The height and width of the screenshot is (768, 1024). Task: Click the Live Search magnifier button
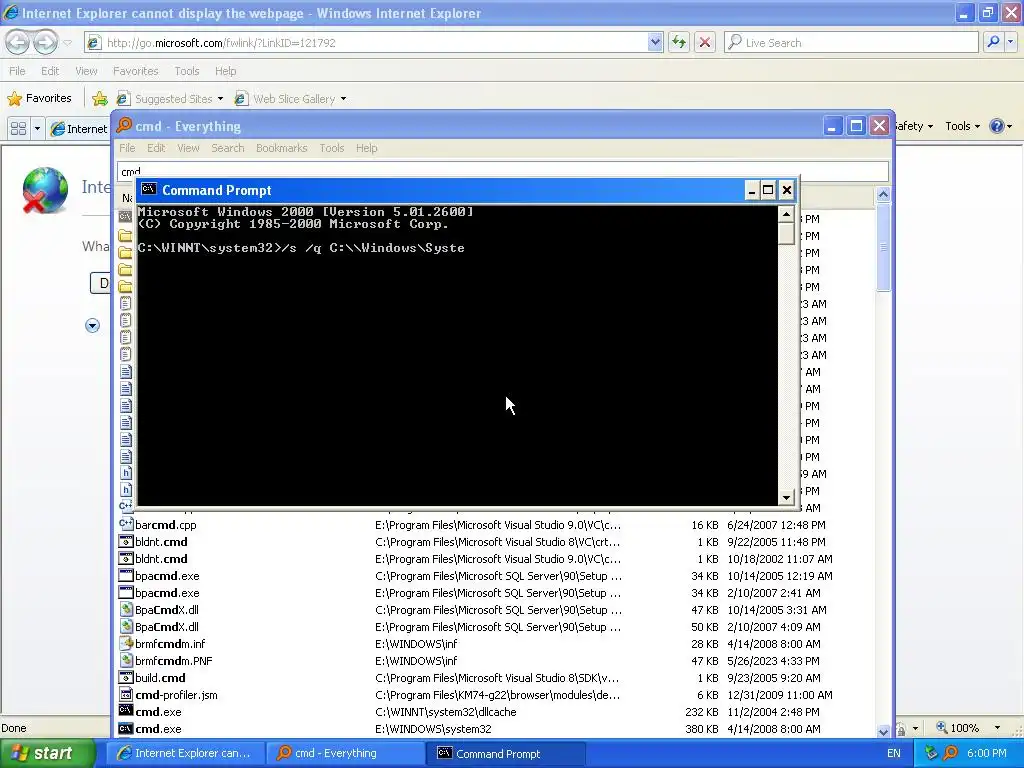[993, 42]
